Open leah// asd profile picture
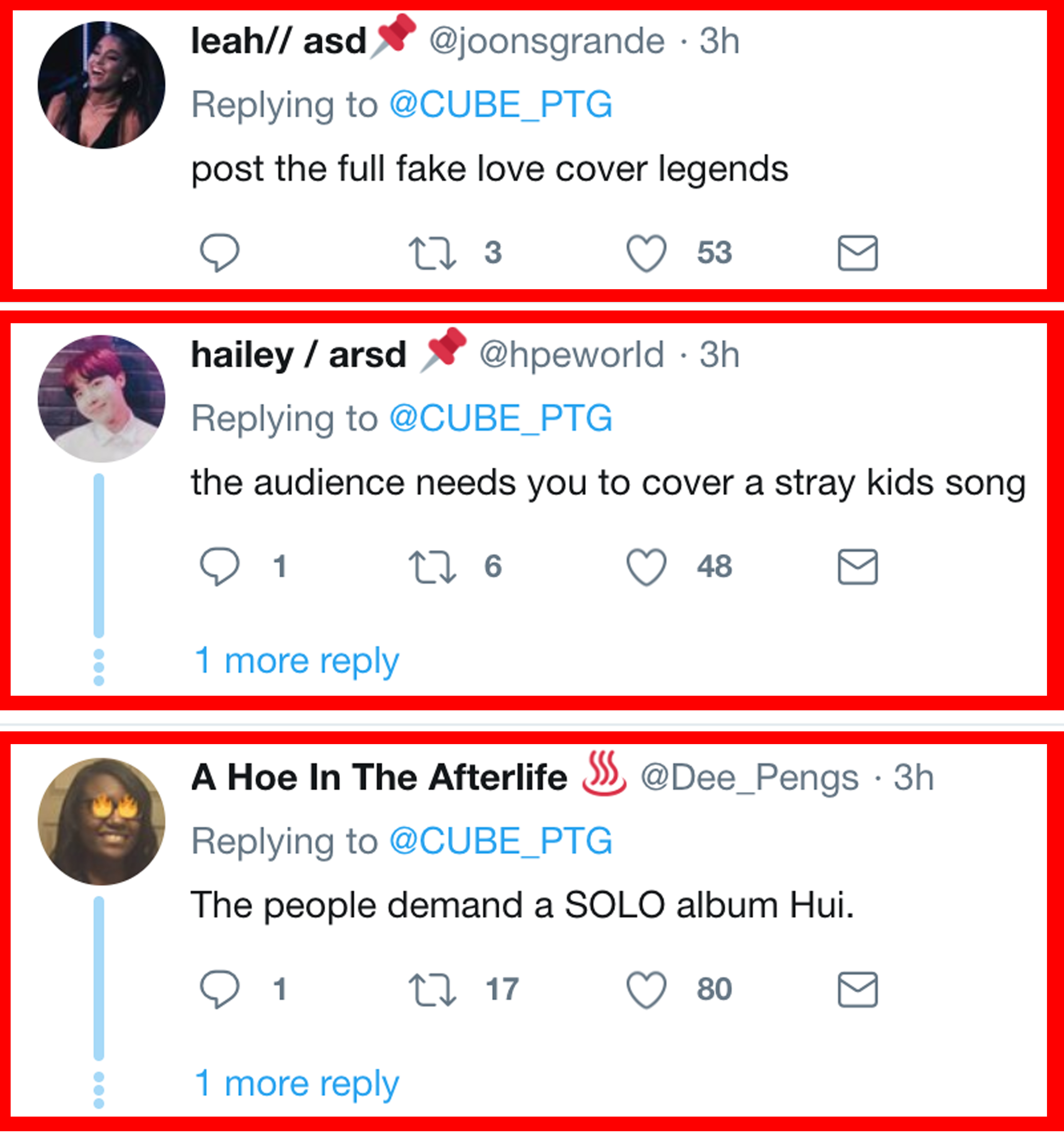The width and height of the screenshot is (1064, 1144). [x=101, y=85]
